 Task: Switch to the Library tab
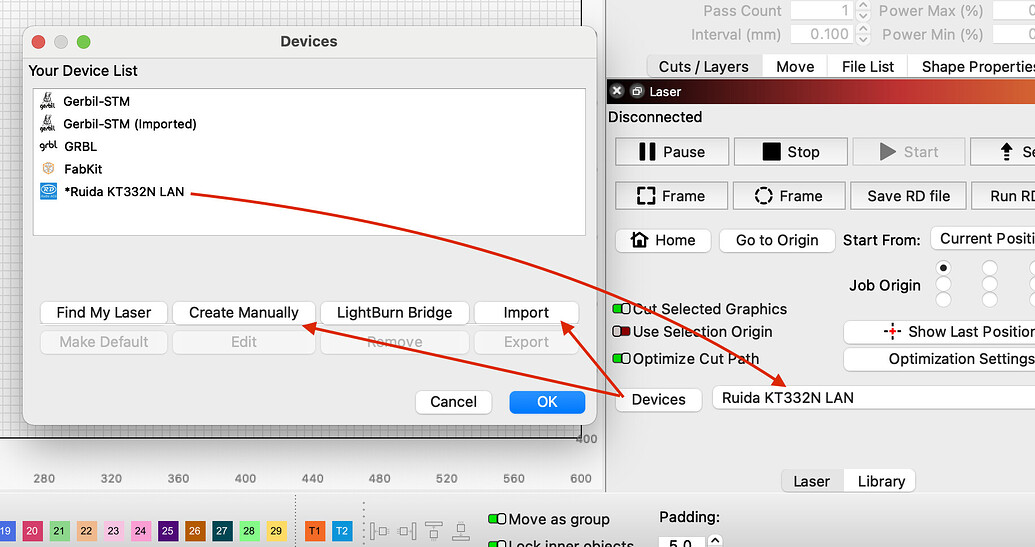[x=881, y=481]
